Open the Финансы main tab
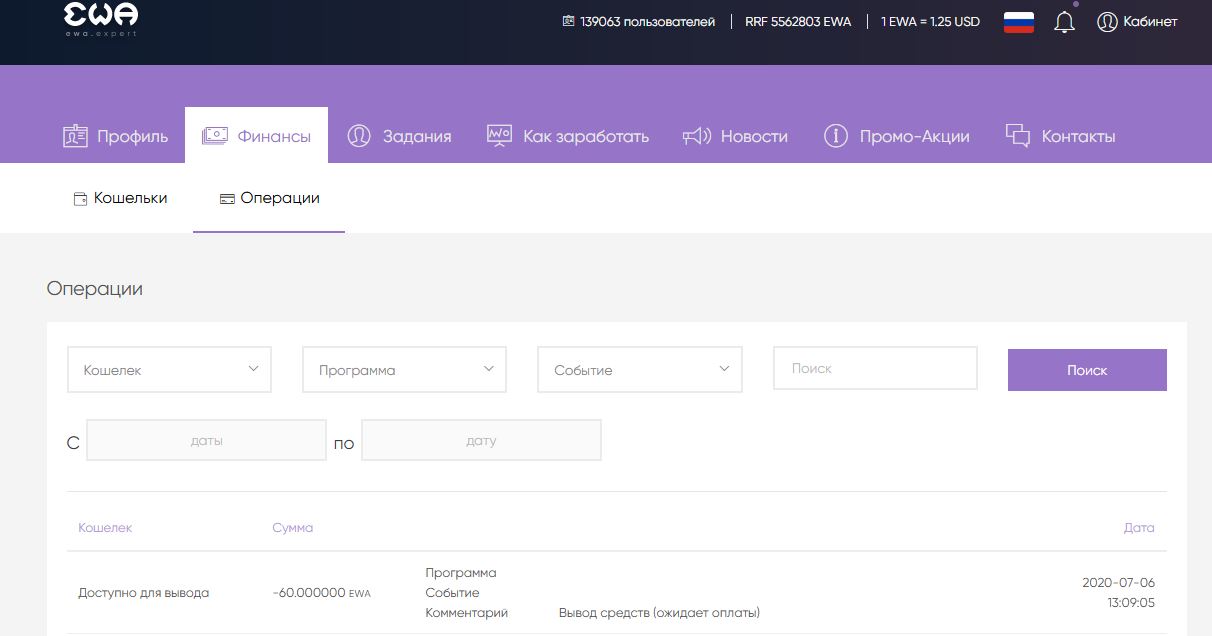 pyautogui.click(x=257, y=136)
